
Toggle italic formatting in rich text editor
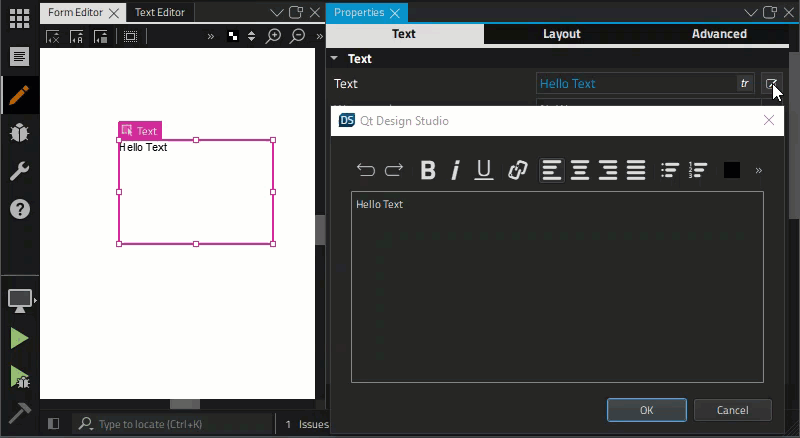coord(455,170)
